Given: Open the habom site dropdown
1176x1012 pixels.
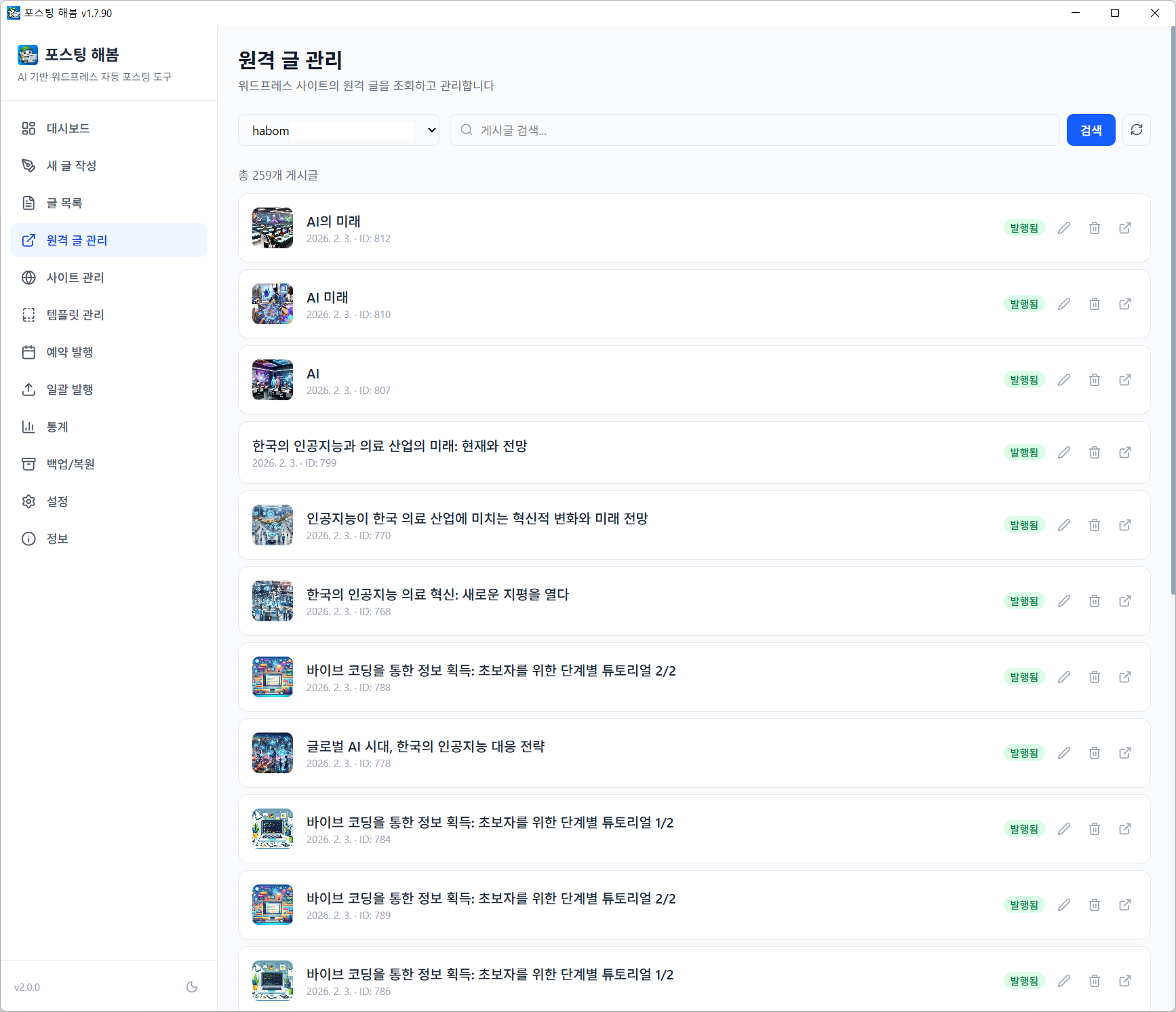Looking at the screenshot, I should [x=338, y=130].
